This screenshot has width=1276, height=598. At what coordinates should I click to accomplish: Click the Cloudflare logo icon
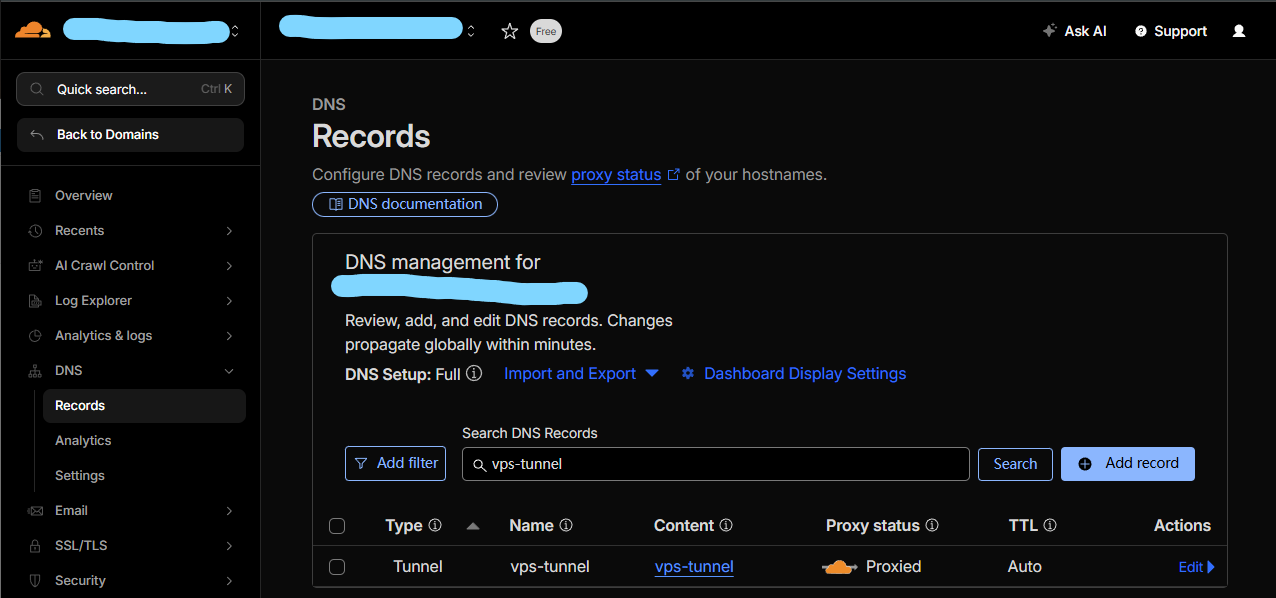coord(33,30)
